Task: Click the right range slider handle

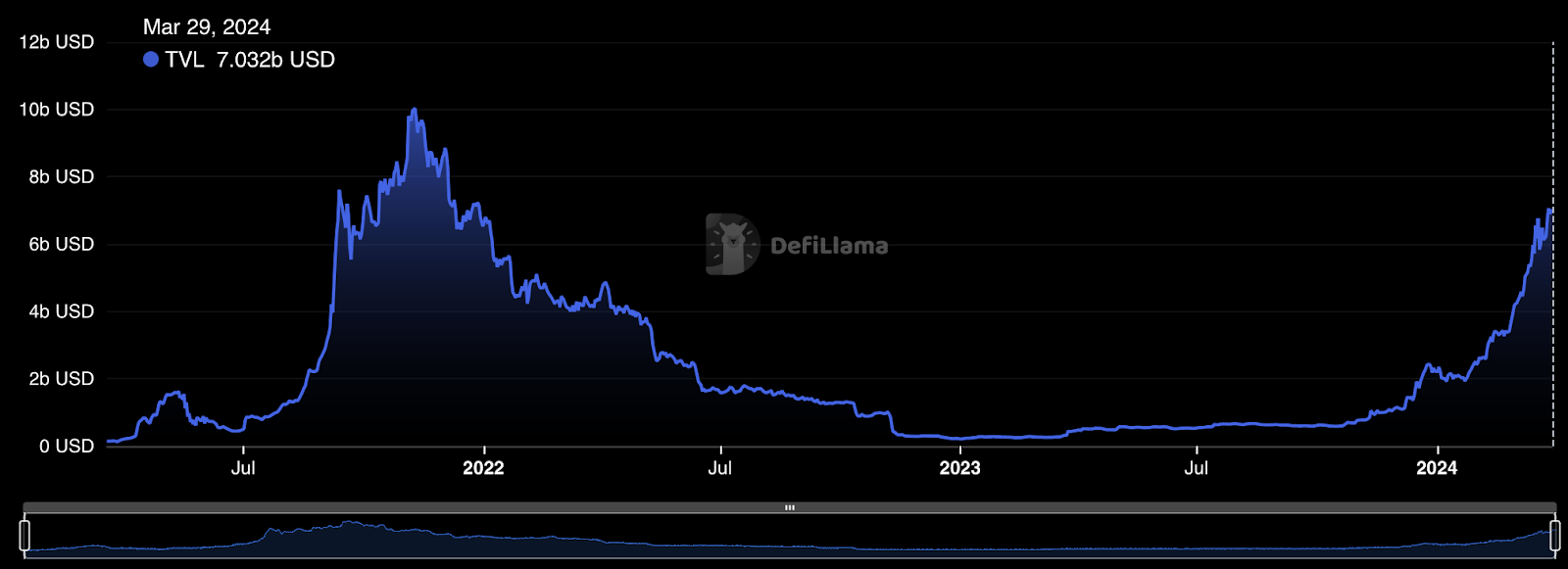Action: pos(1554,536)
